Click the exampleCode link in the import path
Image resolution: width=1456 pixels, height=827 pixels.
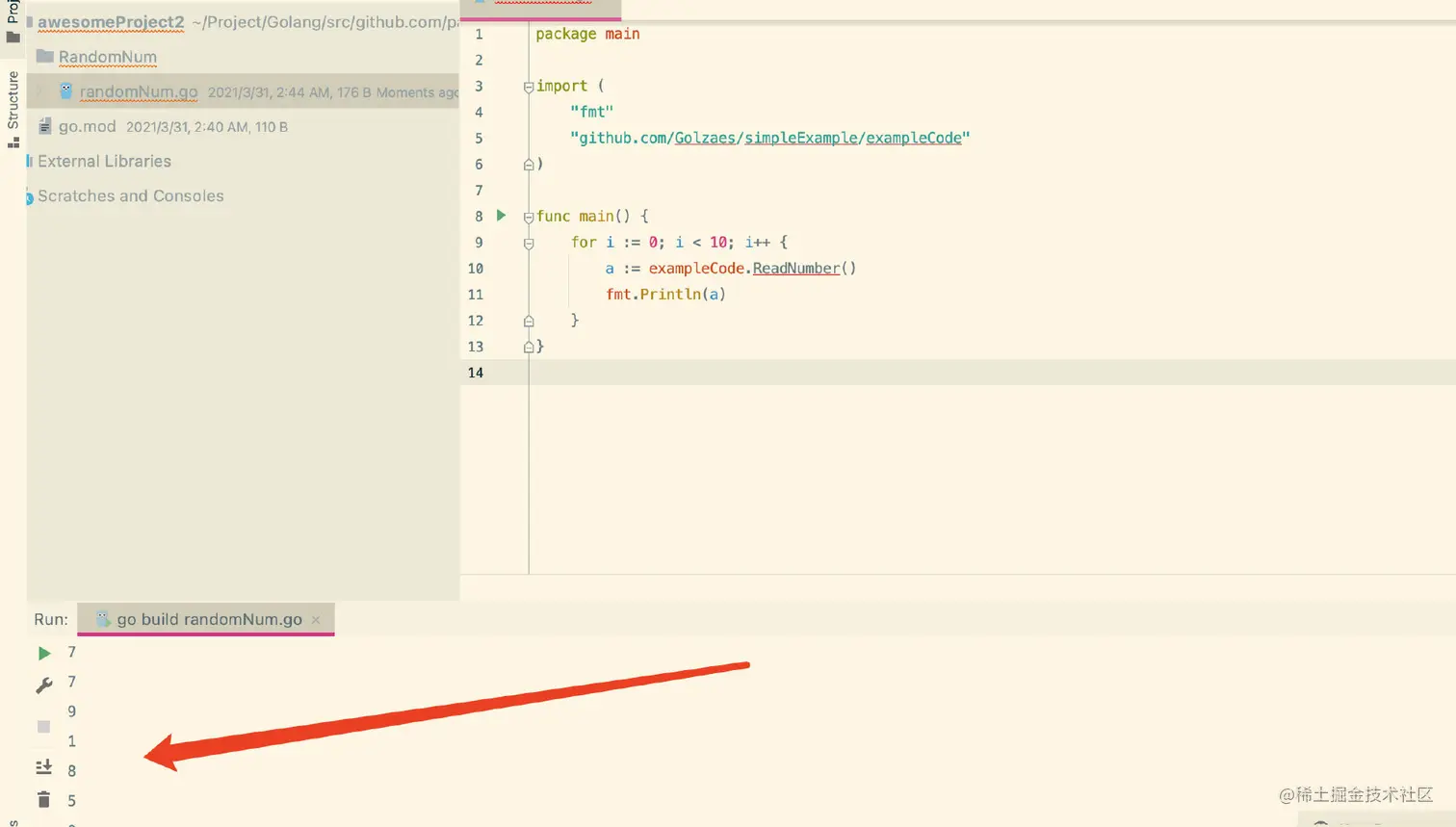pos(914,138)
